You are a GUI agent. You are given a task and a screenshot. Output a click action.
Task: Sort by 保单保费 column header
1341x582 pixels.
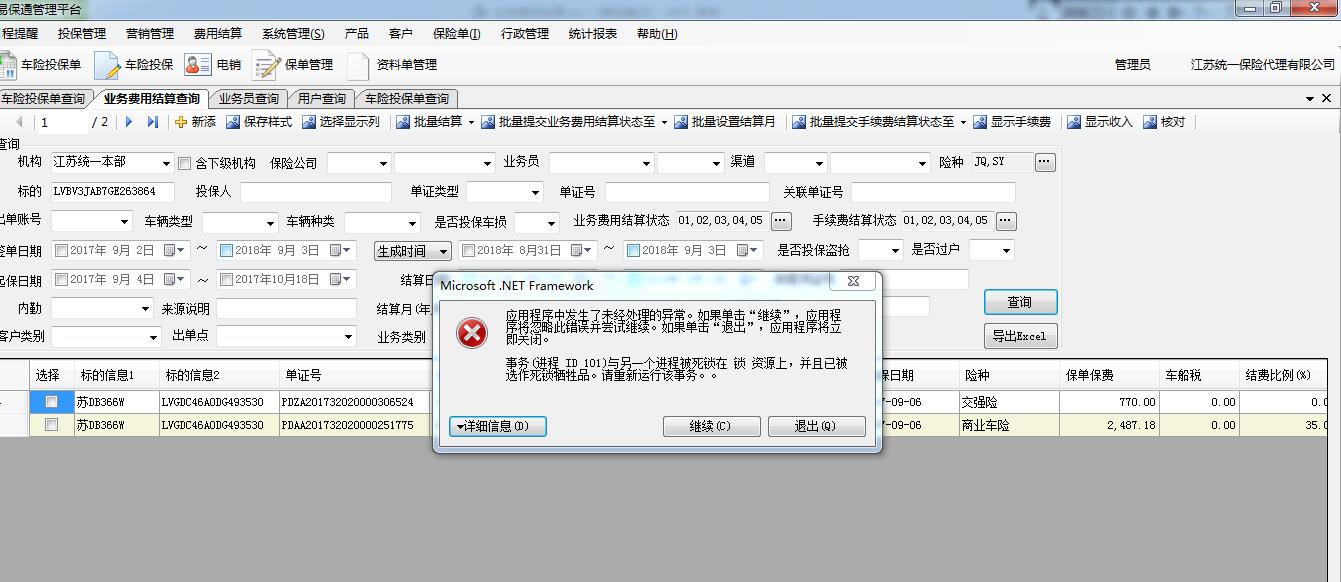(1111, 376)
